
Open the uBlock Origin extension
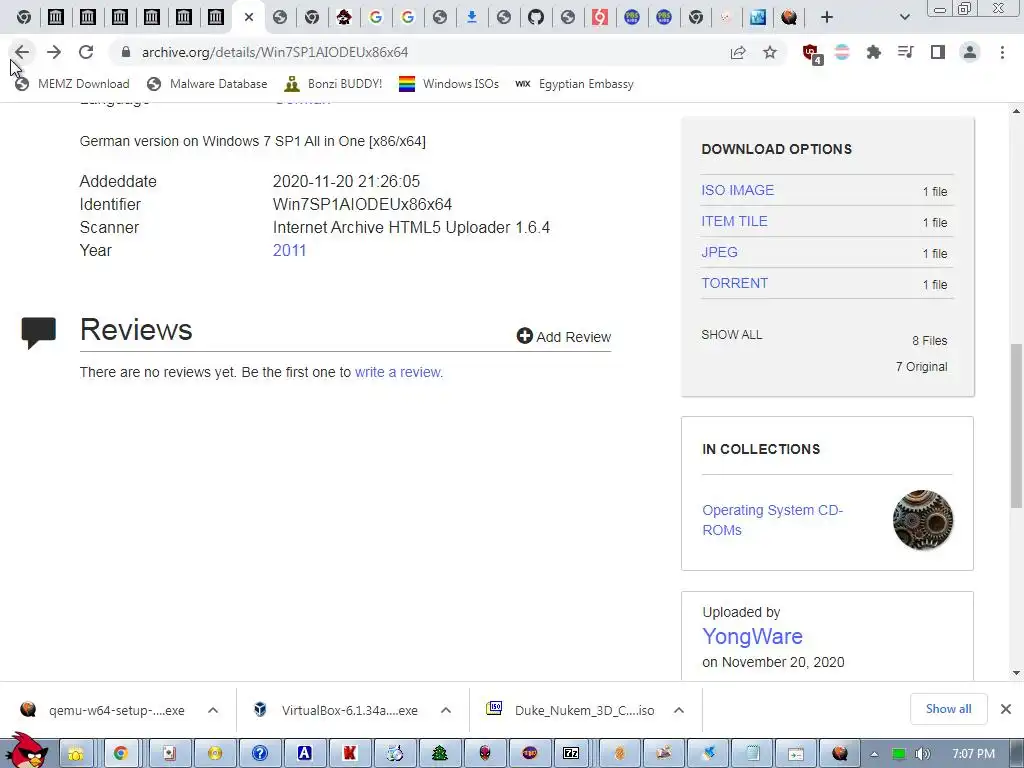coord(811,53)
